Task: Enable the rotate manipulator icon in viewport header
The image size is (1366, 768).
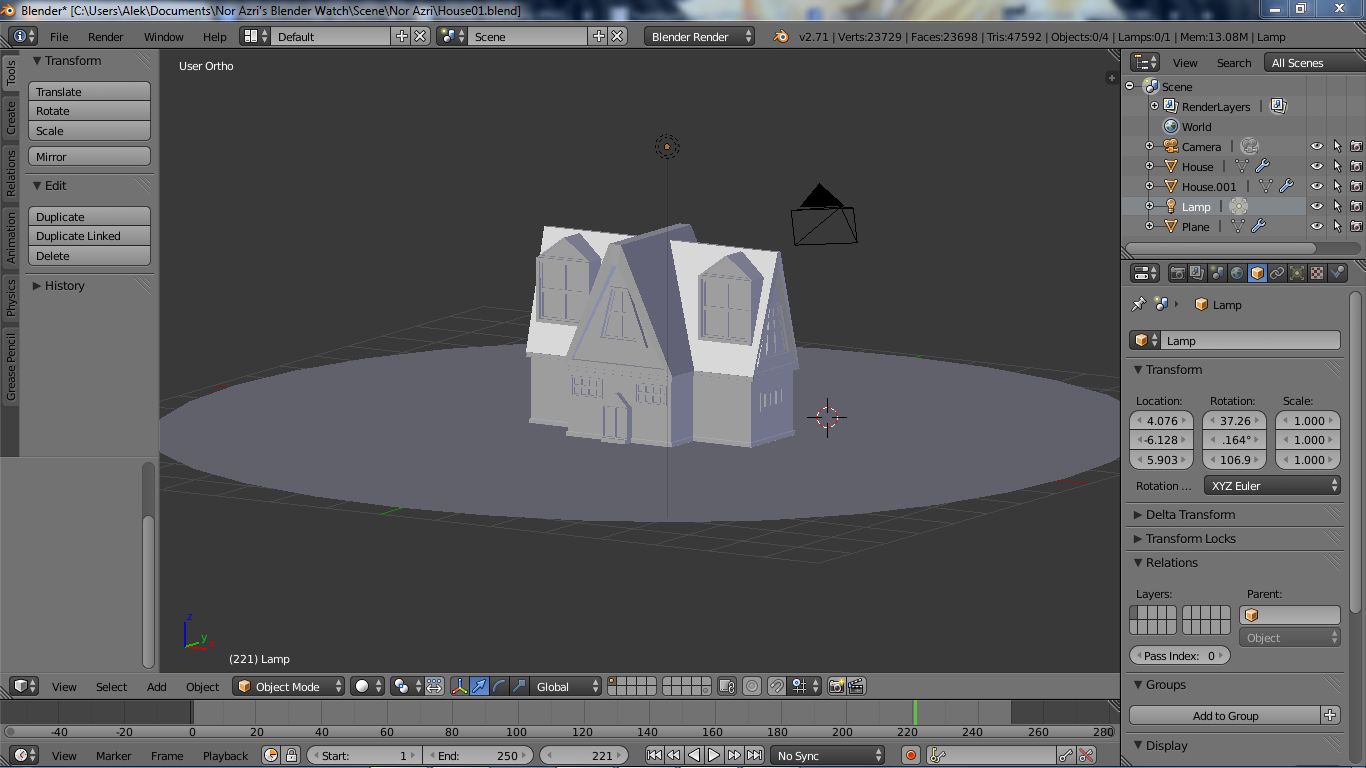Action: coord(499,687)
